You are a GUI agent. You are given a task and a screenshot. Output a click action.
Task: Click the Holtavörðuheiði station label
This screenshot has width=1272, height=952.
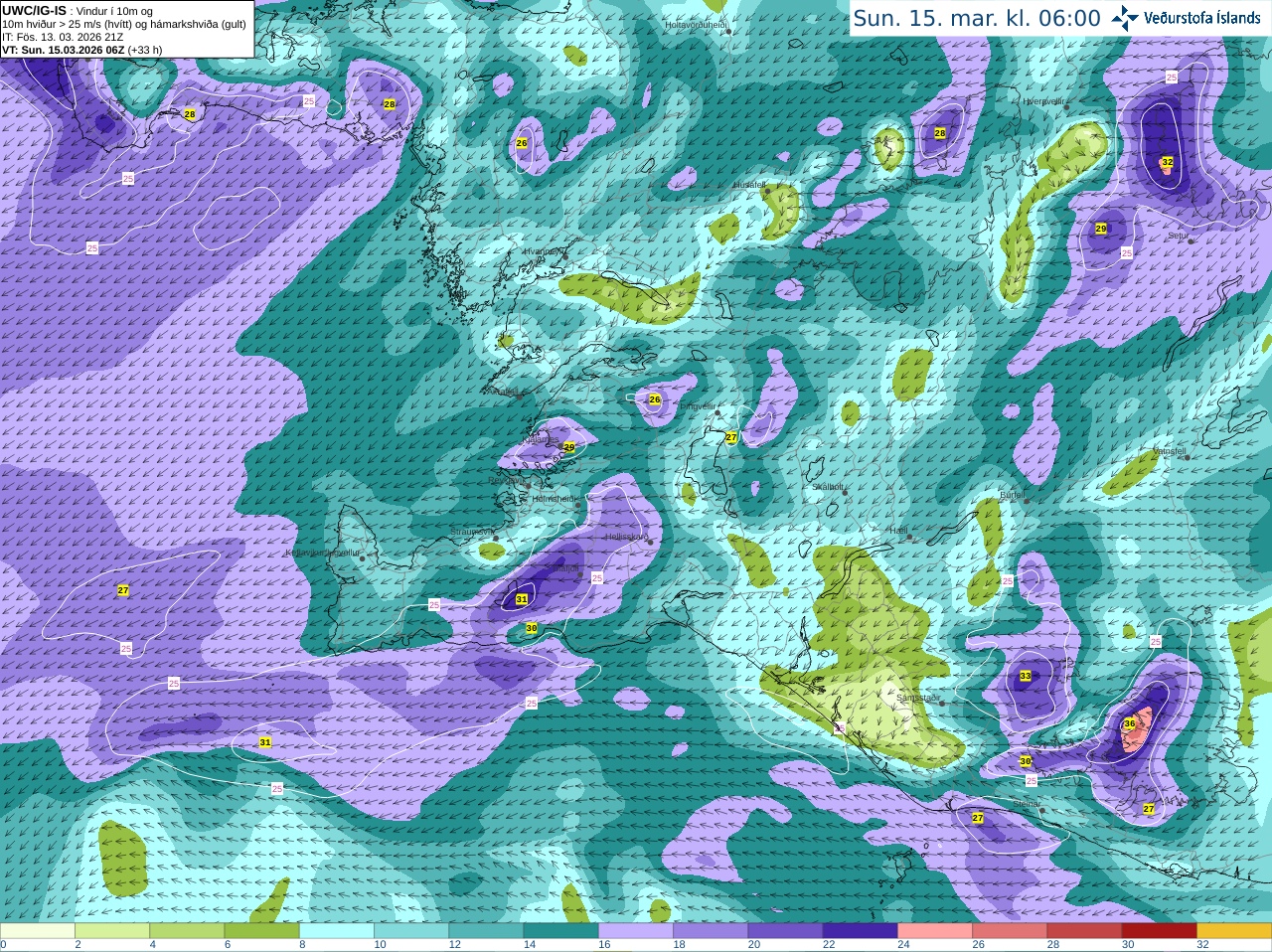coord(696,24)
